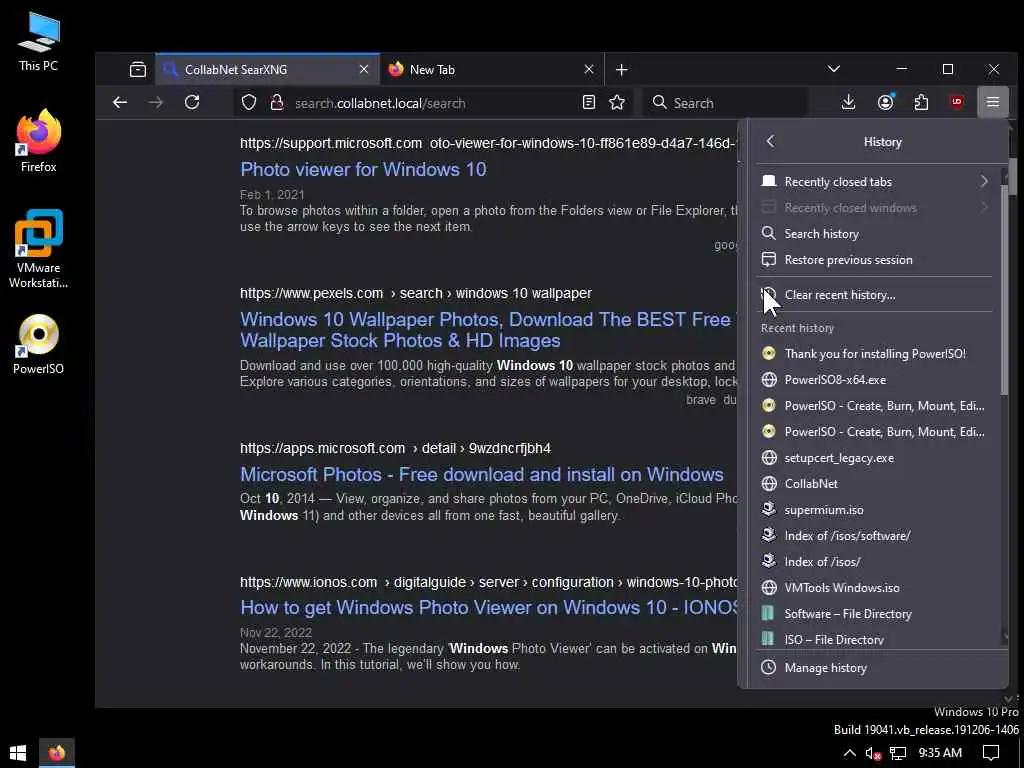This screenshot has width=1024, height=768.
Task: Close the CollabNet SearXNG tab
Action: coord(364,69)
